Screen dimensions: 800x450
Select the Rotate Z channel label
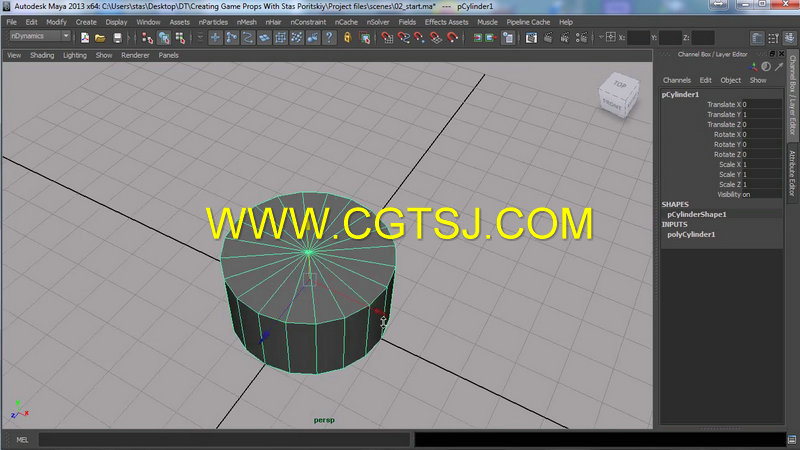[x=727, y=154]
